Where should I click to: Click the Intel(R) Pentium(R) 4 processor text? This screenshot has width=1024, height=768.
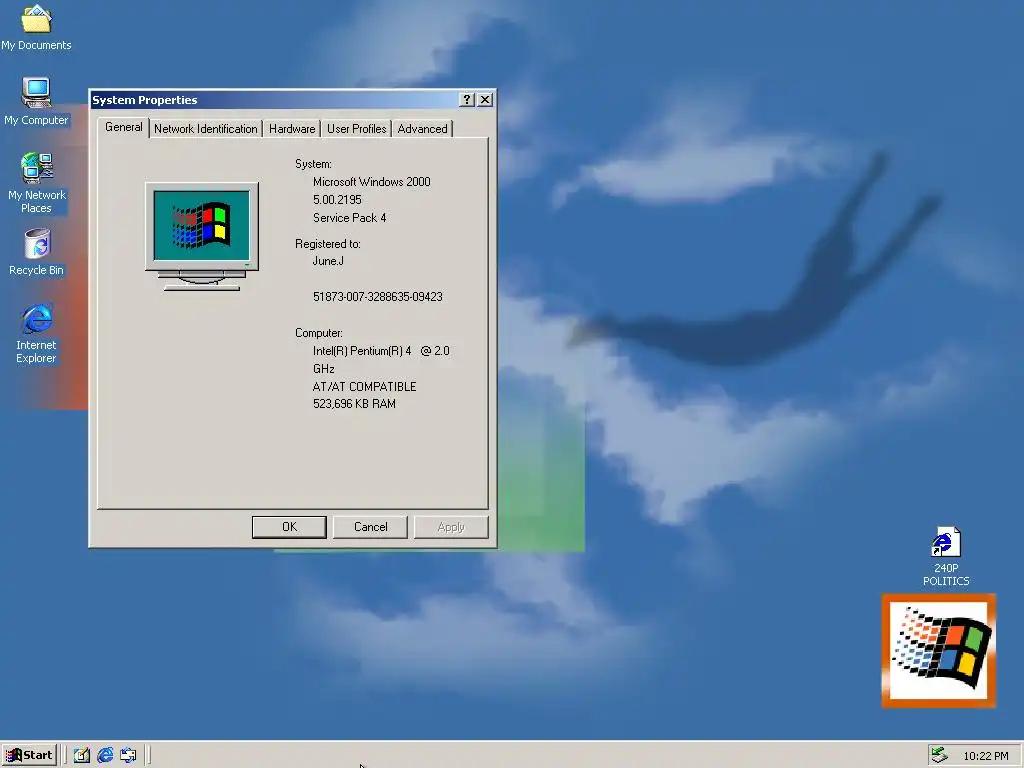(381, 359)
